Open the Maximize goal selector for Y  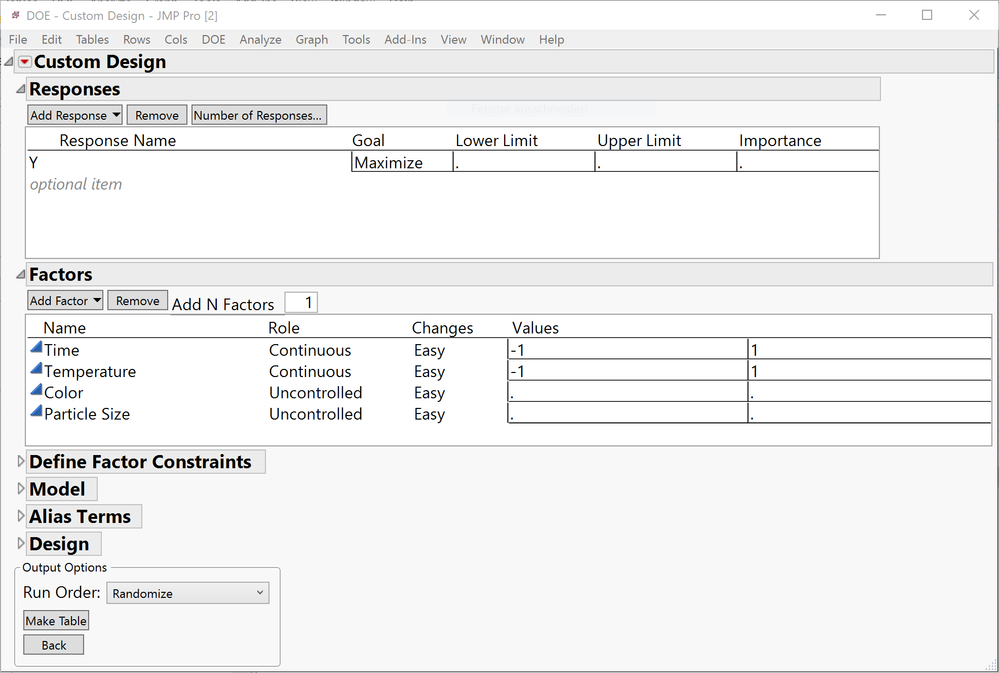[402, 163]
